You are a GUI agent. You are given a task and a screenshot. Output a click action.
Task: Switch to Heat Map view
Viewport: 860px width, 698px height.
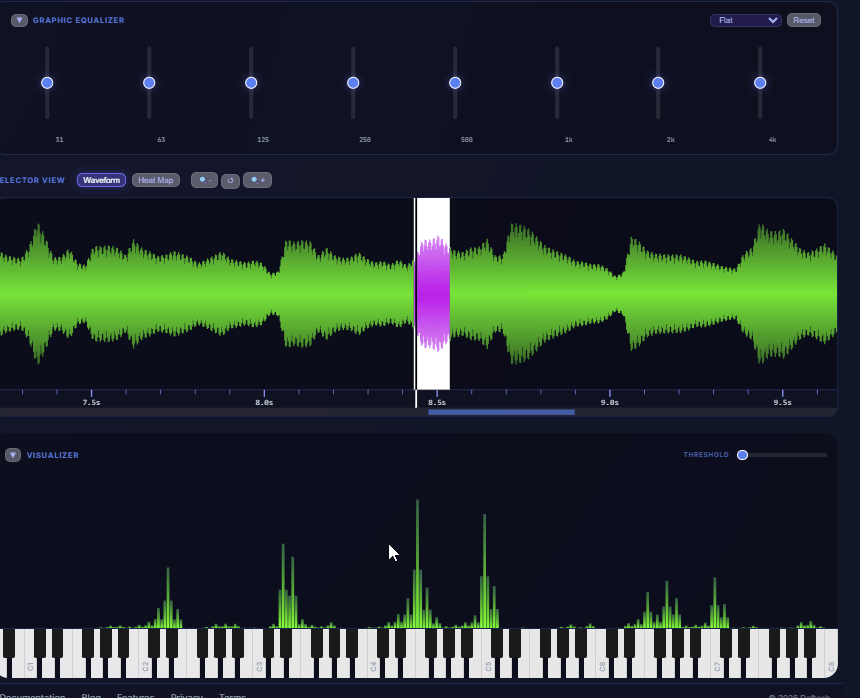pos(155,181)
